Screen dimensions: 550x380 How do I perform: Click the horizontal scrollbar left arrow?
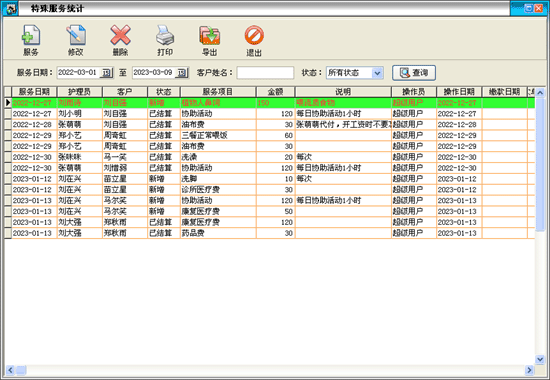[10, 370]
